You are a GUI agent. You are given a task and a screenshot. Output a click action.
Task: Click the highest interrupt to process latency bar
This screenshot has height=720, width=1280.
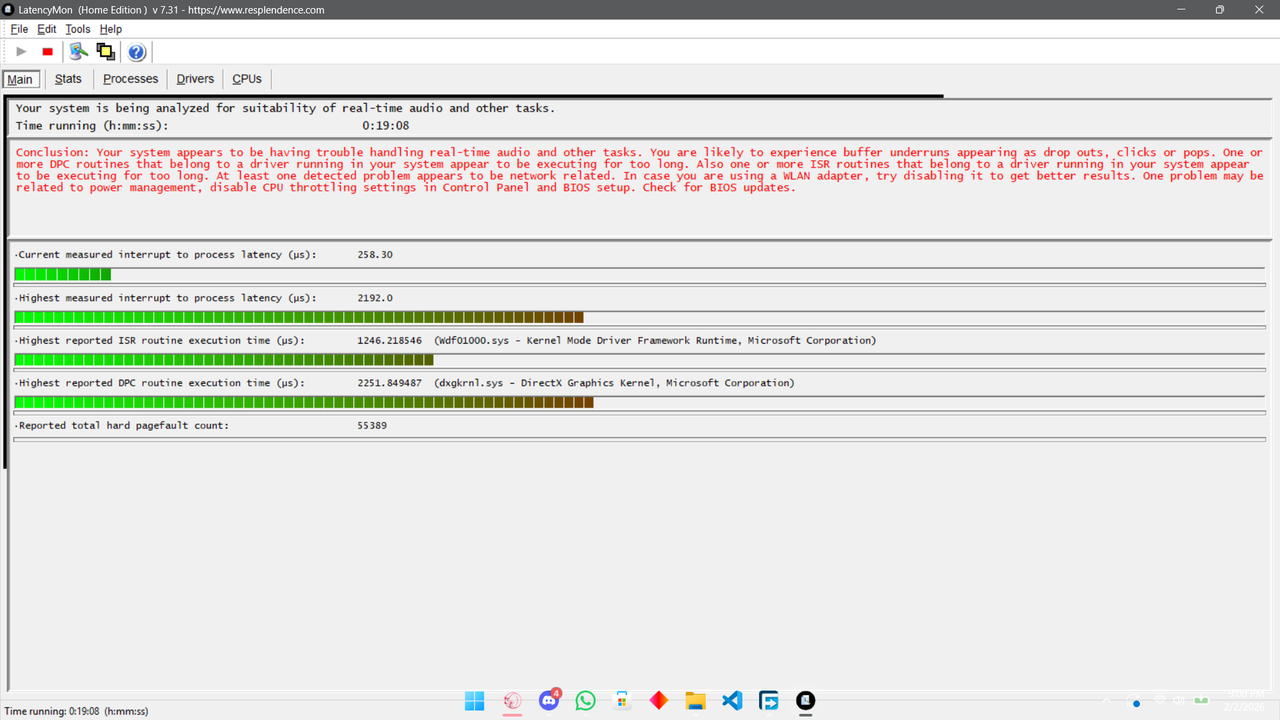299,318
